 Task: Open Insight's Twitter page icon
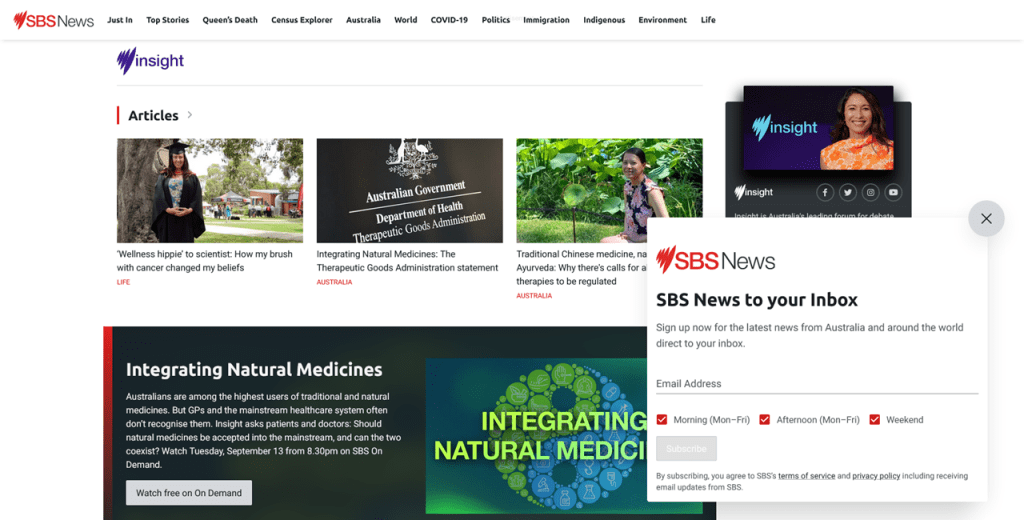coord(848,192)
